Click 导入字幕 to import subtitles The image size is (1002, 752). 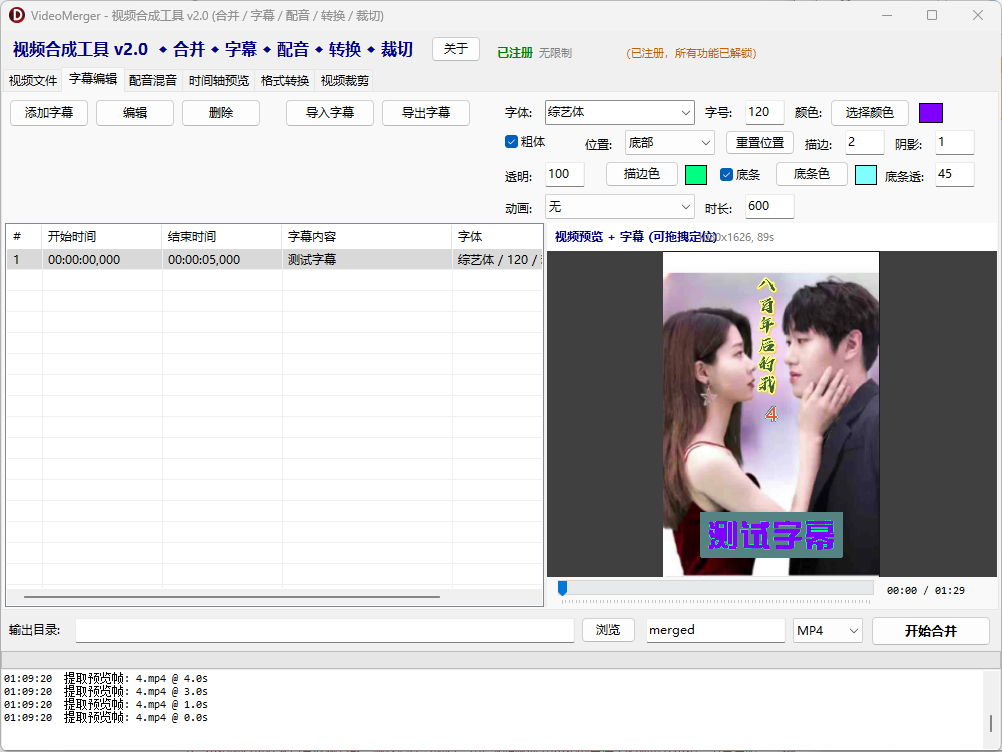click(330, 113)
